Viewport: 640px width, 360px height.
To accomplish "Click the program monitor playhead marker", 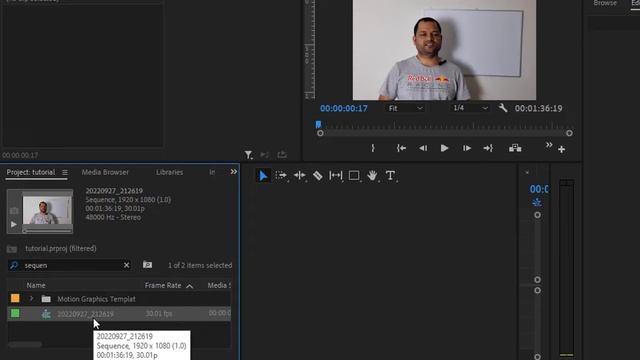I will coord(318,124).
